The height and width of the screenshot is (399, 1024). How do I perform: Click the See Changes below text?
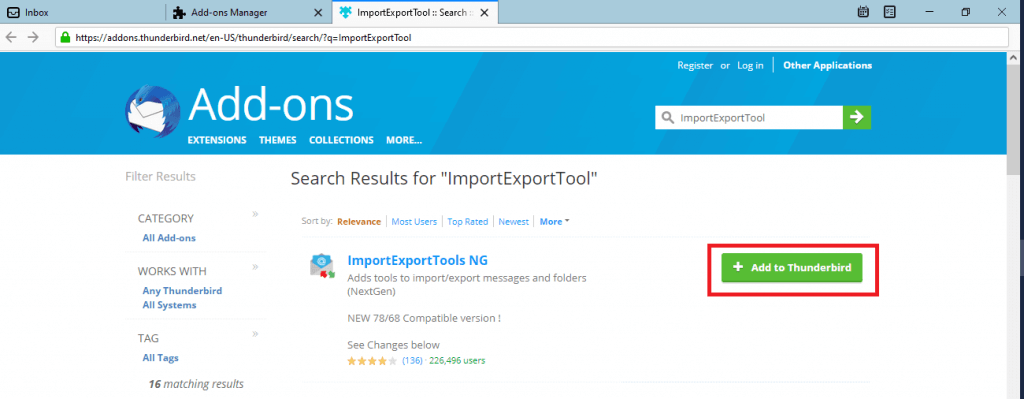(393, 345)
